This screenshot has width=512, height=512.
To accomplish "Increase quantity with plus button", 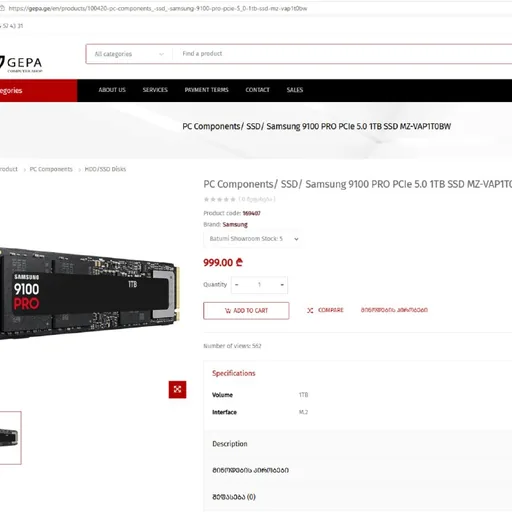I will [282, 285].
